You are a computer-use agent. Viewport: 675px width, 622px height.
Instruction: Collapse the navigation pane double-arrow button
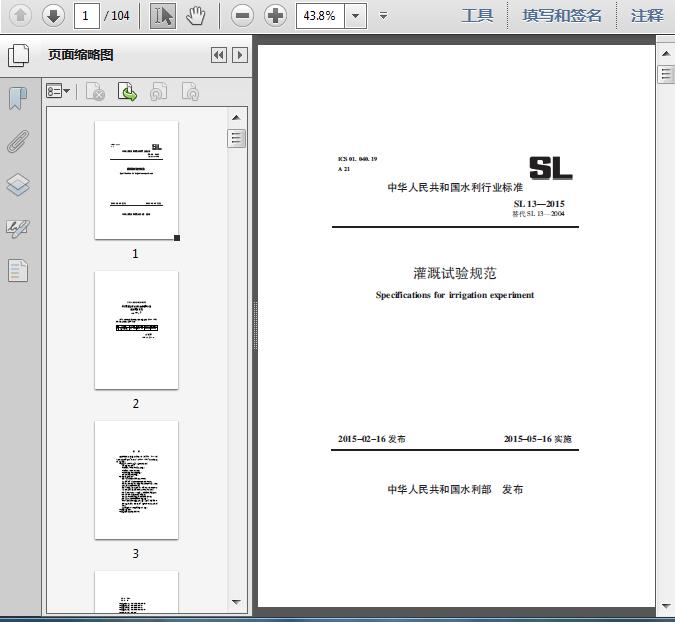click(x=219, y=55)
